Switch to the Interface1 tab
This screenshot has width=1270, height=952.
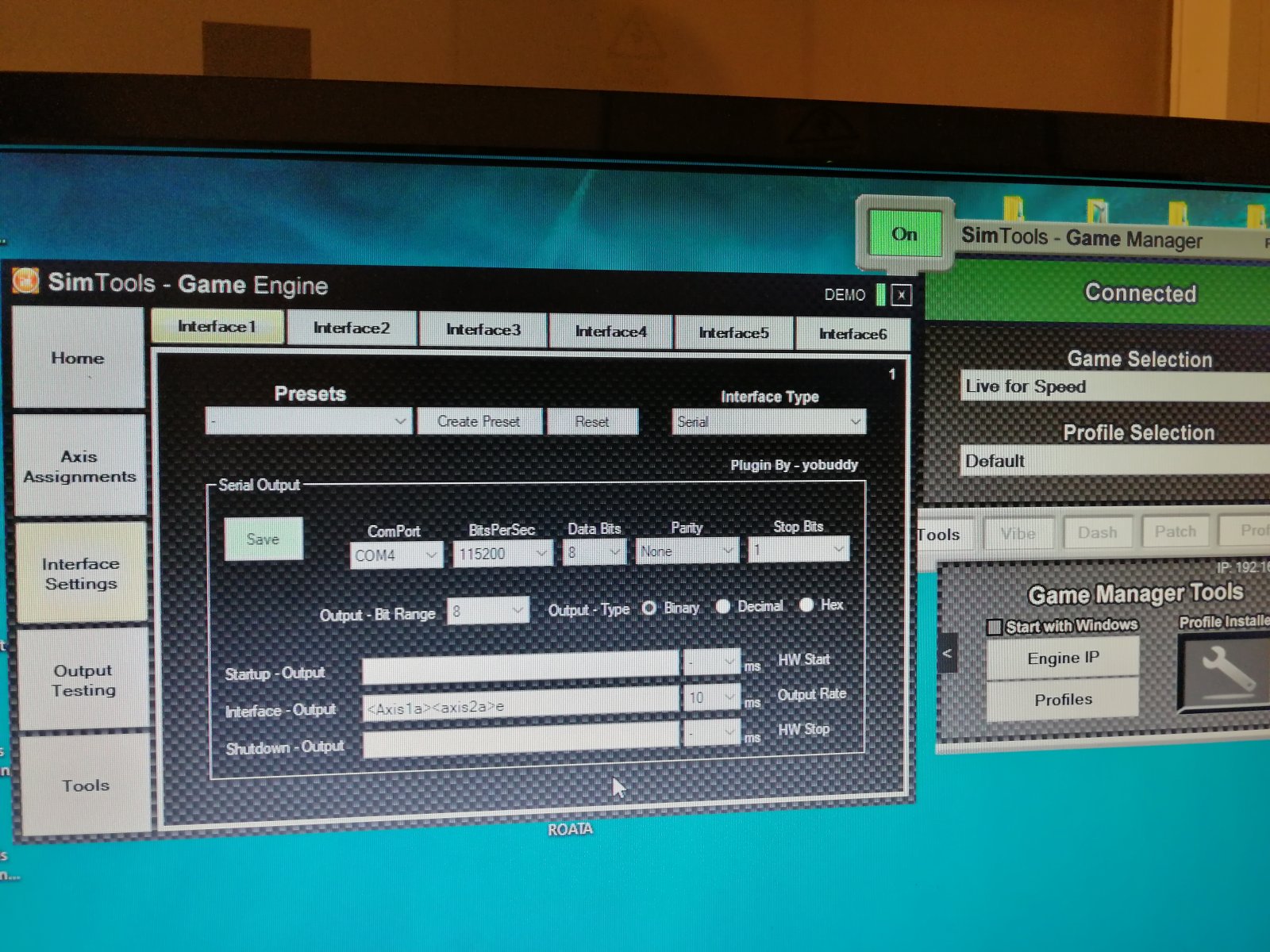point(217,326)
